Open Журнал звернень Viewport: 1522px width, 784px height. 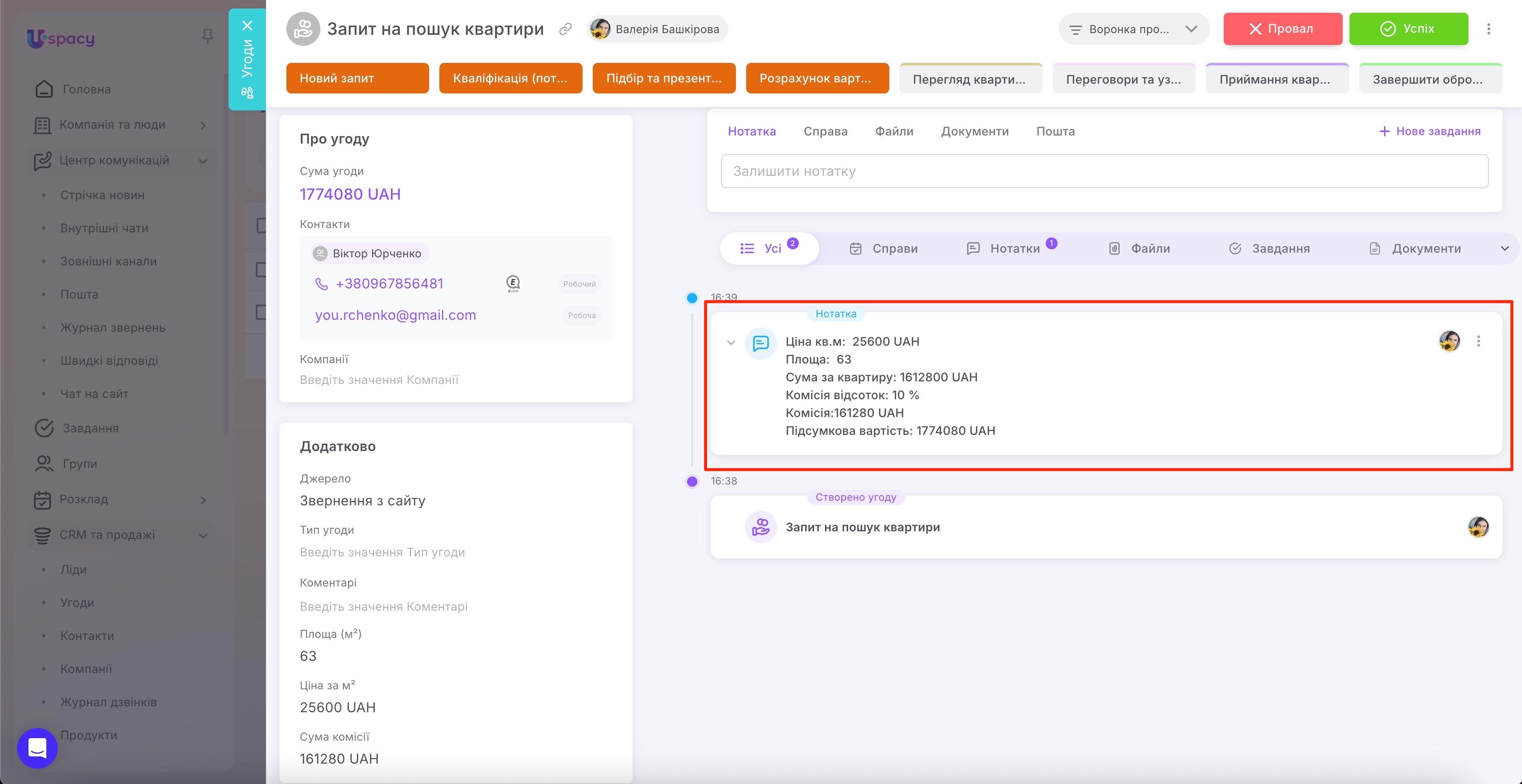pos(112,327)
